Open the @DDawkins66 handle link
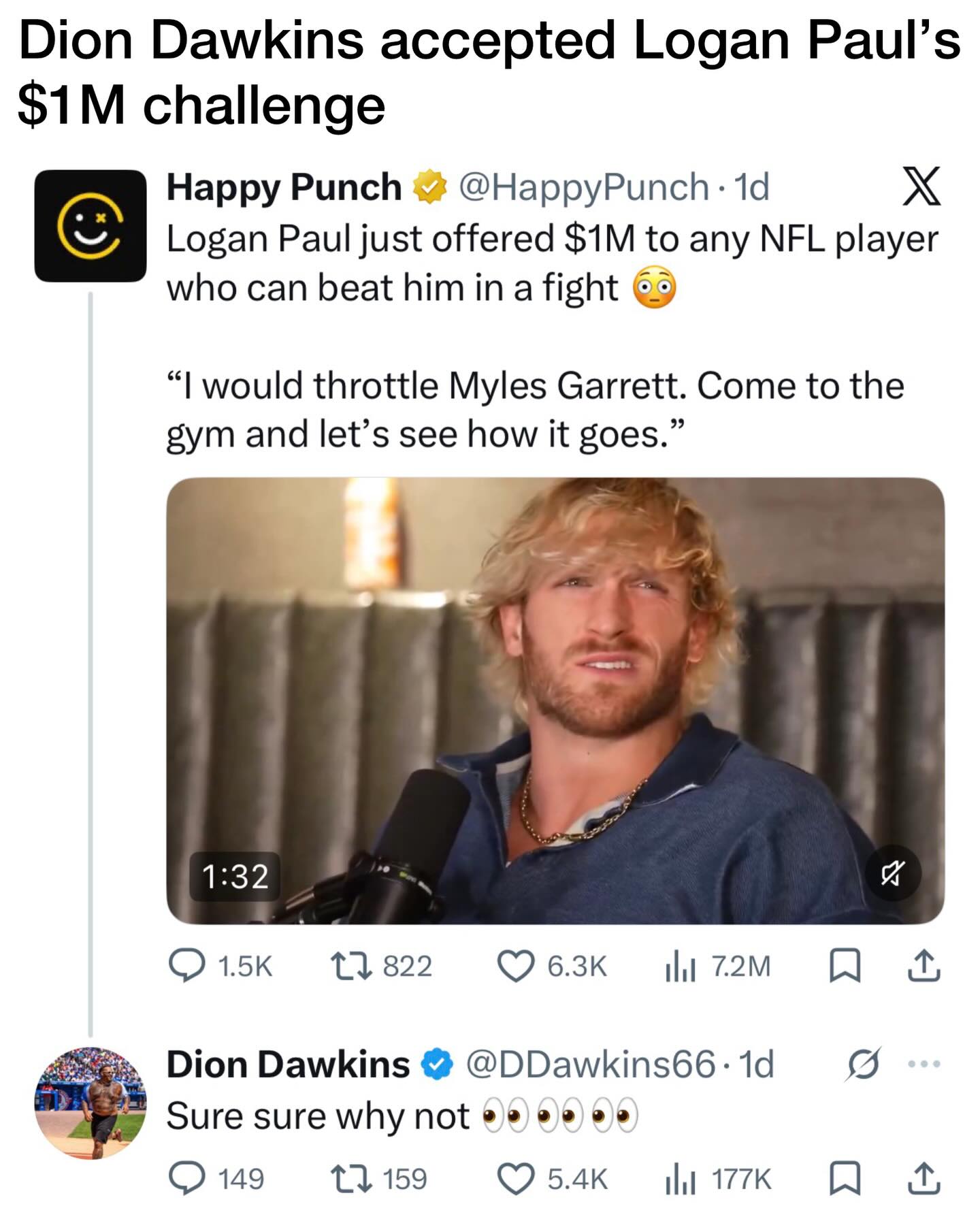Screen dimensions: 980x1217 (x=590, y=1065)
